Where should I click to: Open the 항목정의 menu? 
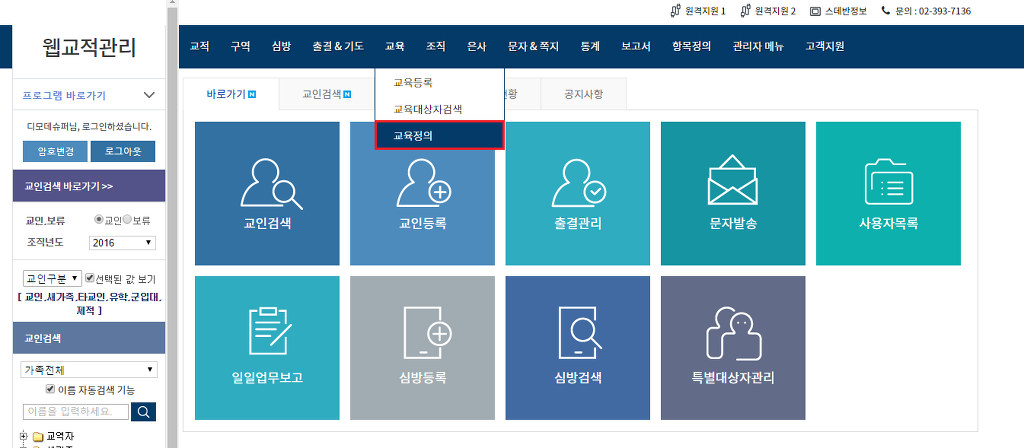tap(691, 46)
